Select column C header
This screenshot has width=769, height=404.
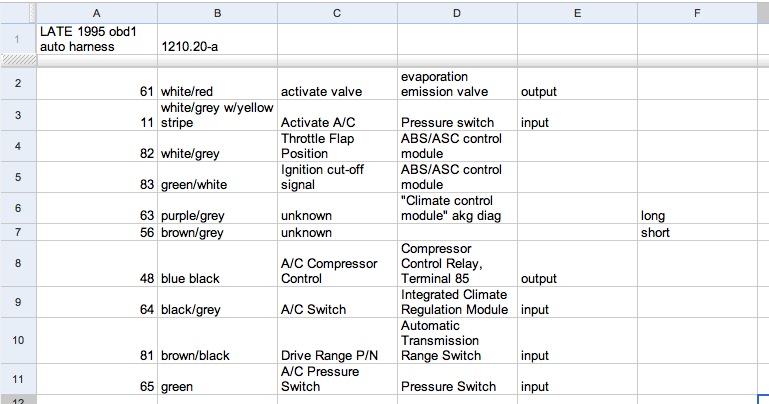(336, 12)
